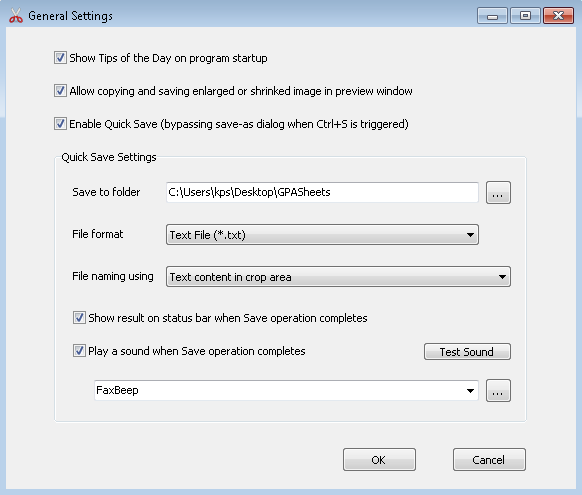Click the Save to folder path field
The height and width of the screenshot is (495, 582).
[322, 192]
